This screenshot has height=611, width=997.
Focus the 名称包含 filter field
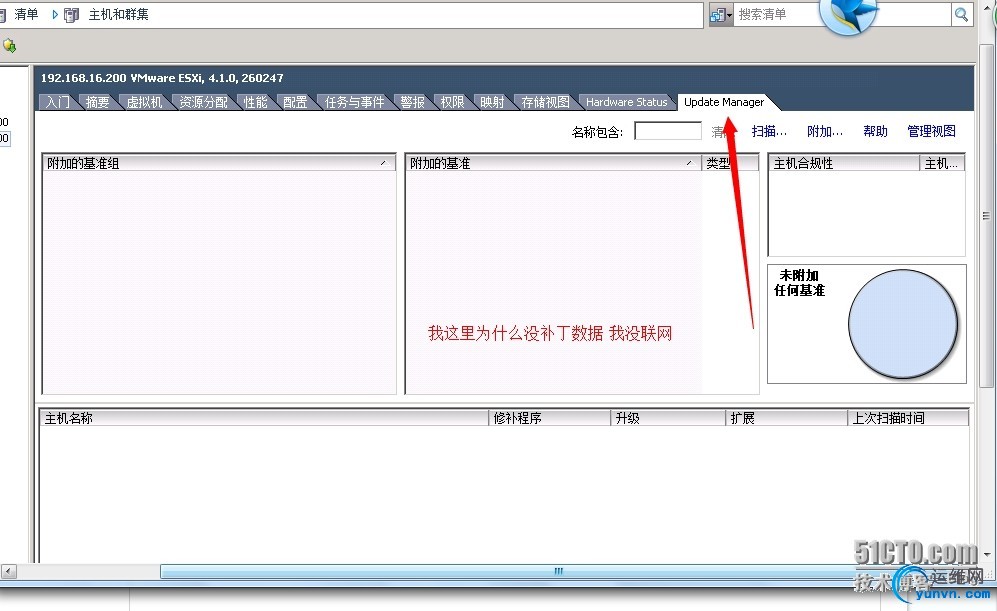(x=668, y=131)
